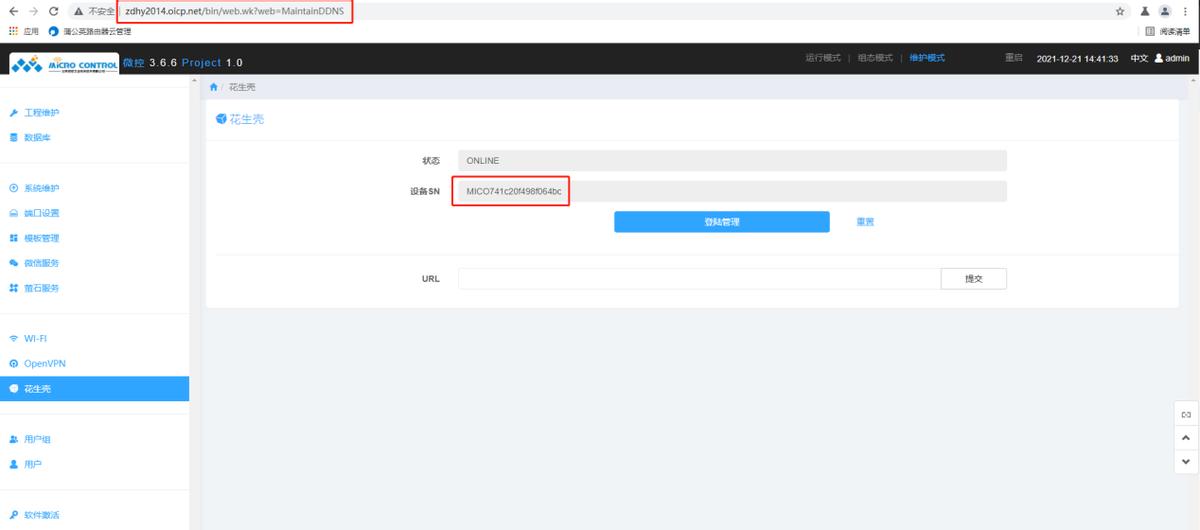The image size is (1200, 530).
Task: Open 蒲公英路由器云管理 bookmark
Action: 90,31
